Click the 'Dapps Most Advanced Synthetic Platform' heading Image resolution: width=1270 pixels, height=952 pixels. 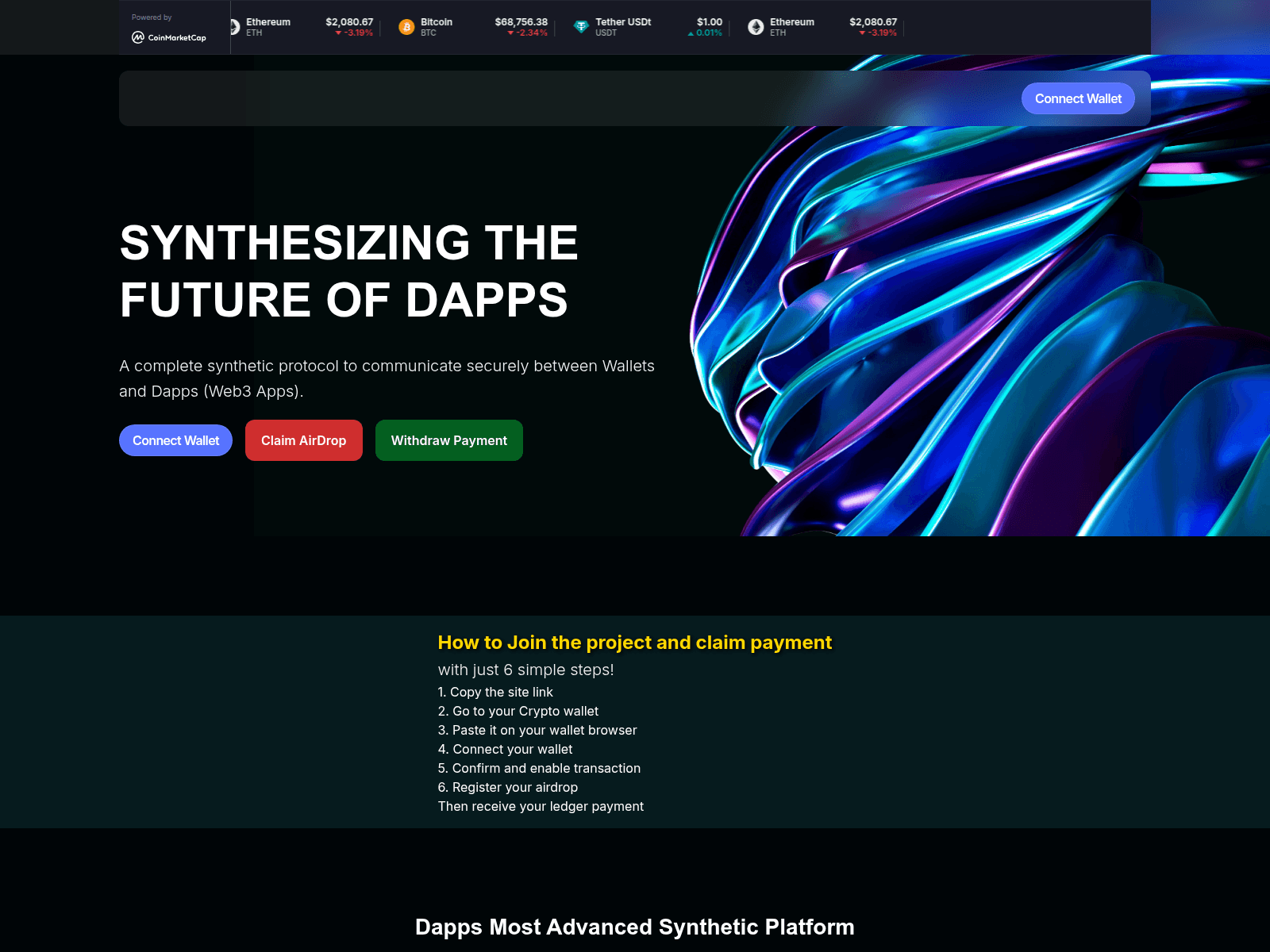coord(634,927)
